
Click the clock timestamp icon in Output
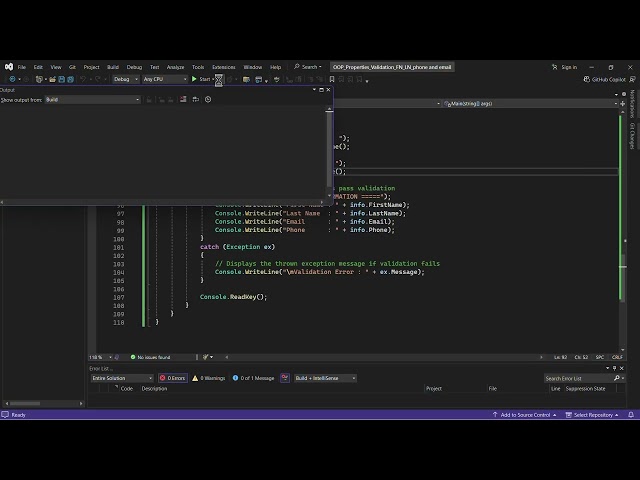coord(208,99)
